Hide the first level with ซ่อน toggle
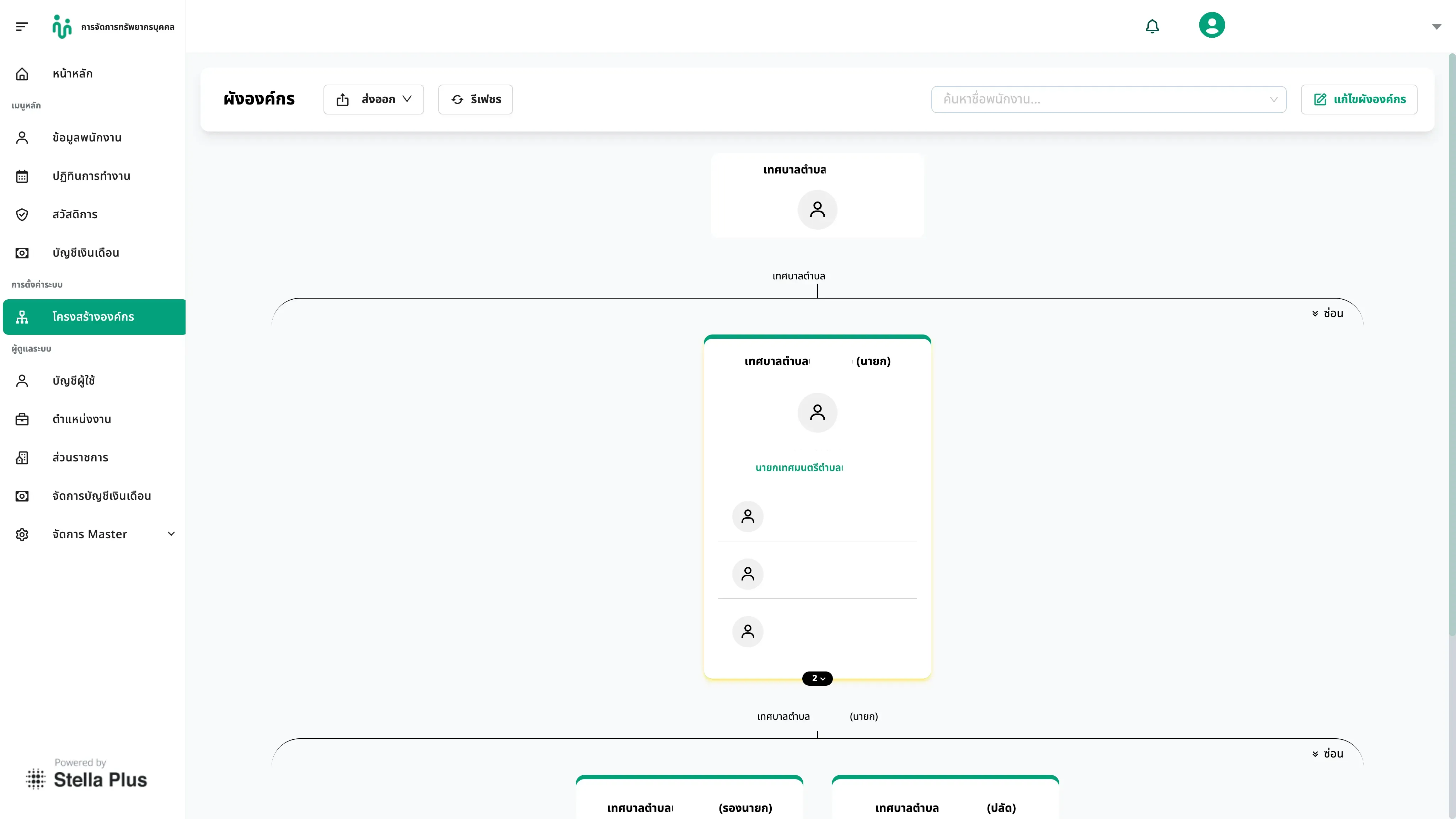 click(x=1328, y=313)
